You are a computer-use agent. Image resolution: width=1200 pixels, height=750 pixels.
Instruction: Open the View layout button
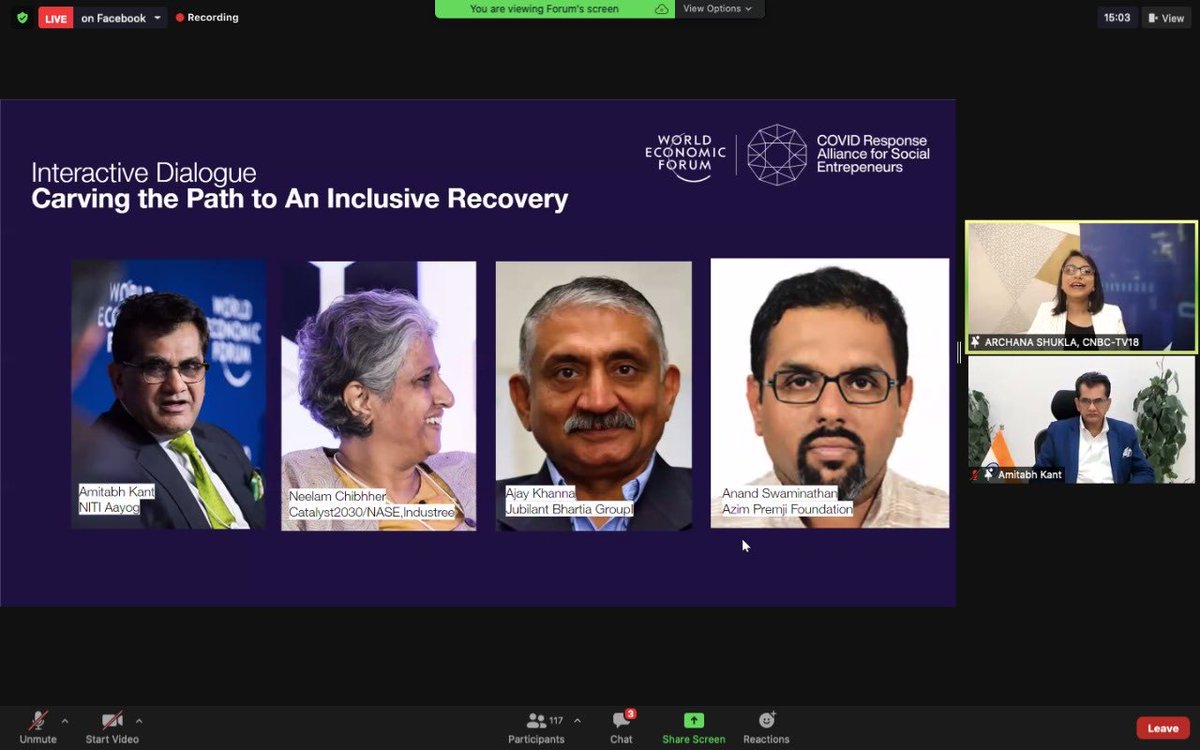(x=1166, y=18)
